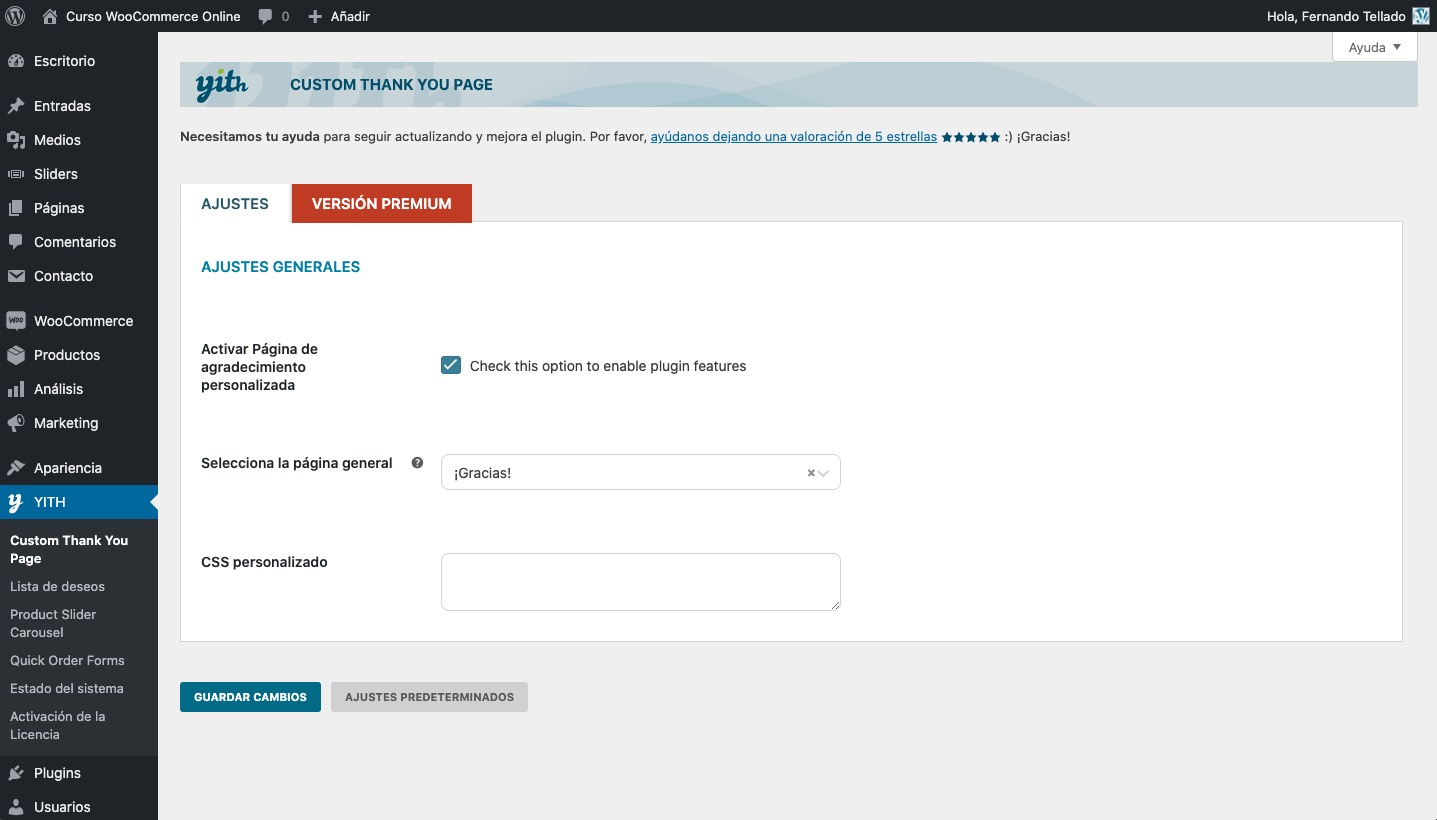The image size is (1437, 820).
Task: Click the WordPress logo icon
Action: click(x=16, y=16)
